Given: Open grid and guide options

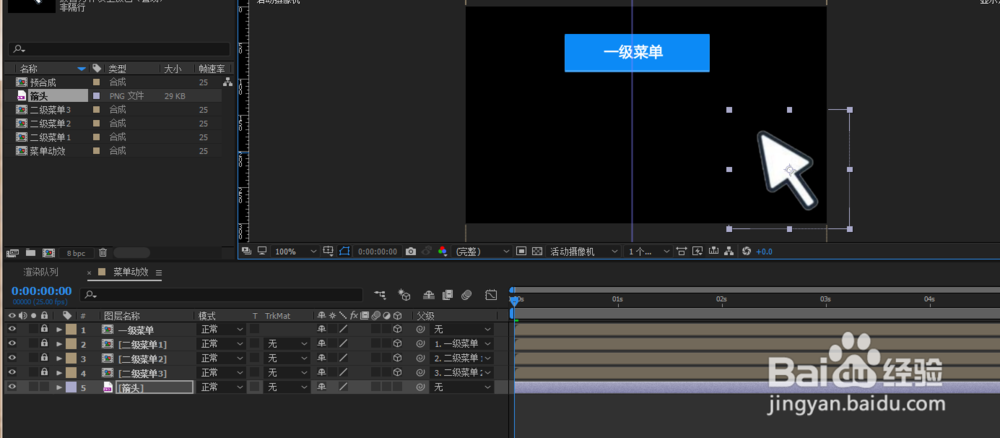Looking at the screenshot, I should [x=328, y=251].
